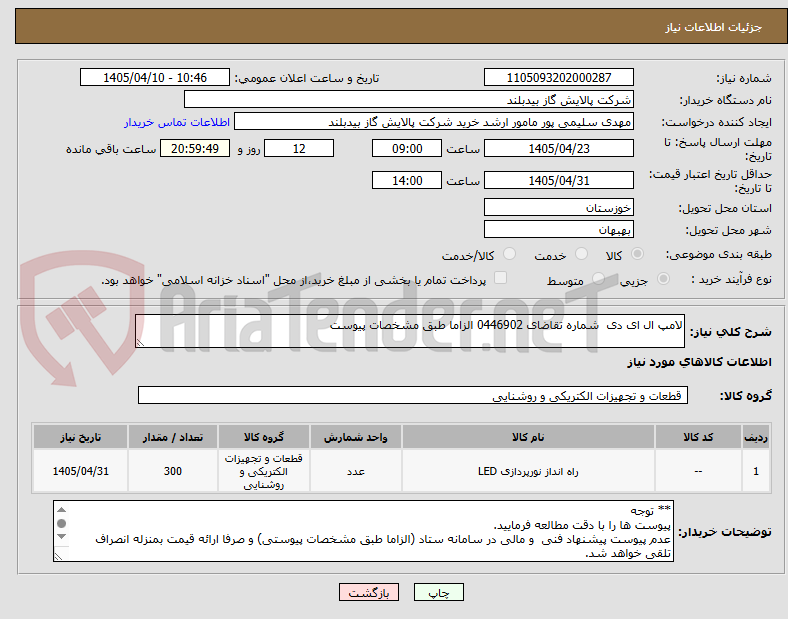
Task: Click the scroll up arrow in buyer notes
Action: (x=61, y=510)
